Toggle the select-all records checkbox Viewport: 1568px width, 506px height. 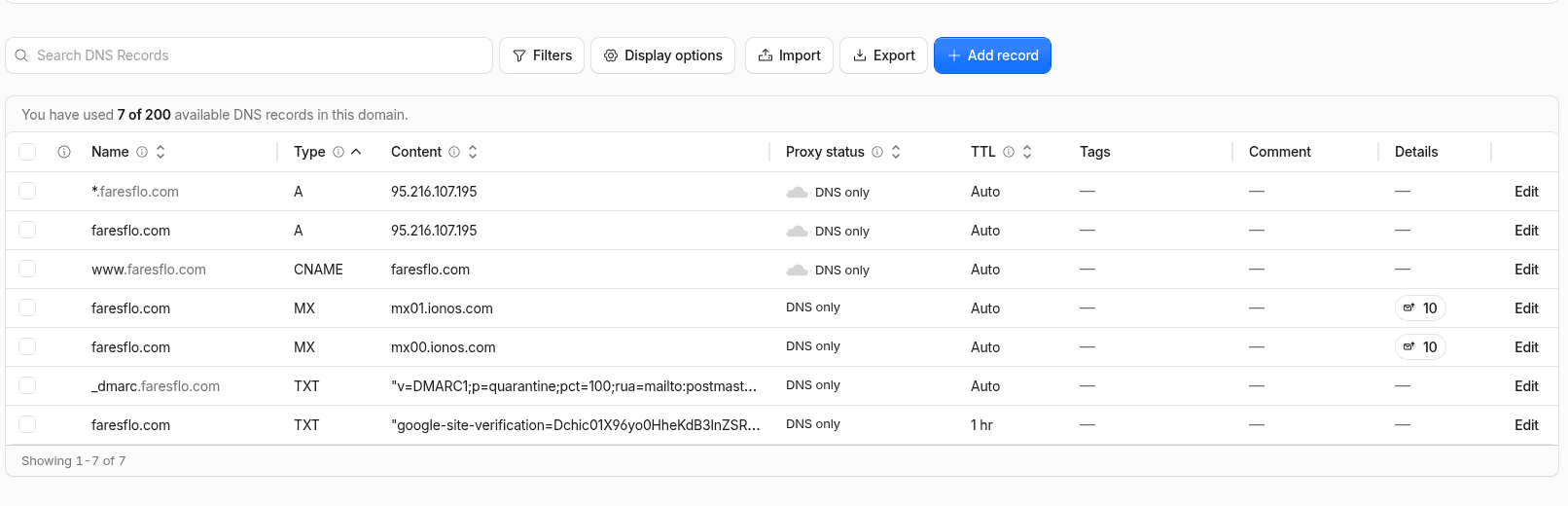[27, 152]
